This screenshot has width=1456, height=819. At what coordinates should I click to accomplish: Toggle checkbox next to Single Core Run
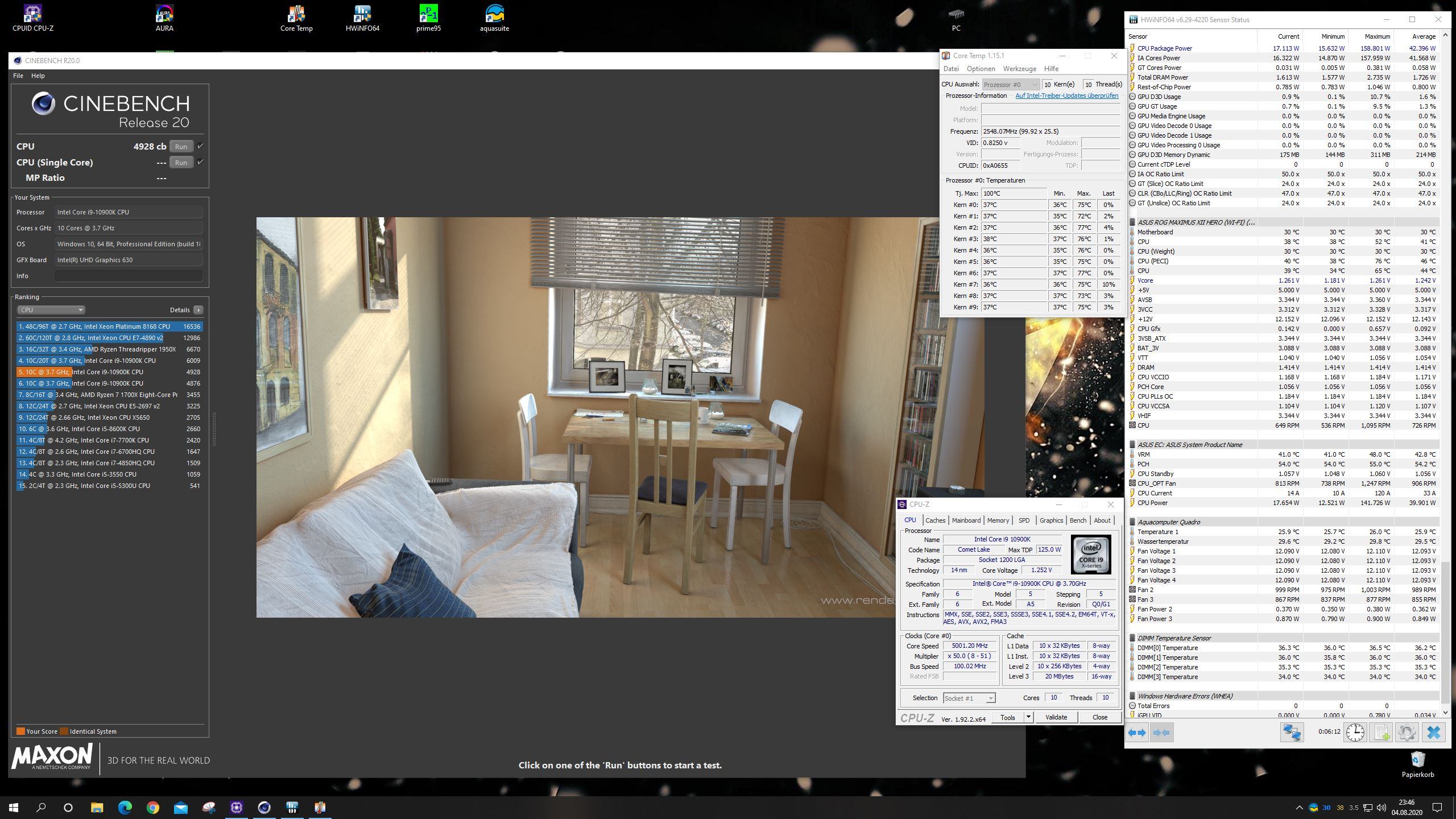(x=200, y=162)
